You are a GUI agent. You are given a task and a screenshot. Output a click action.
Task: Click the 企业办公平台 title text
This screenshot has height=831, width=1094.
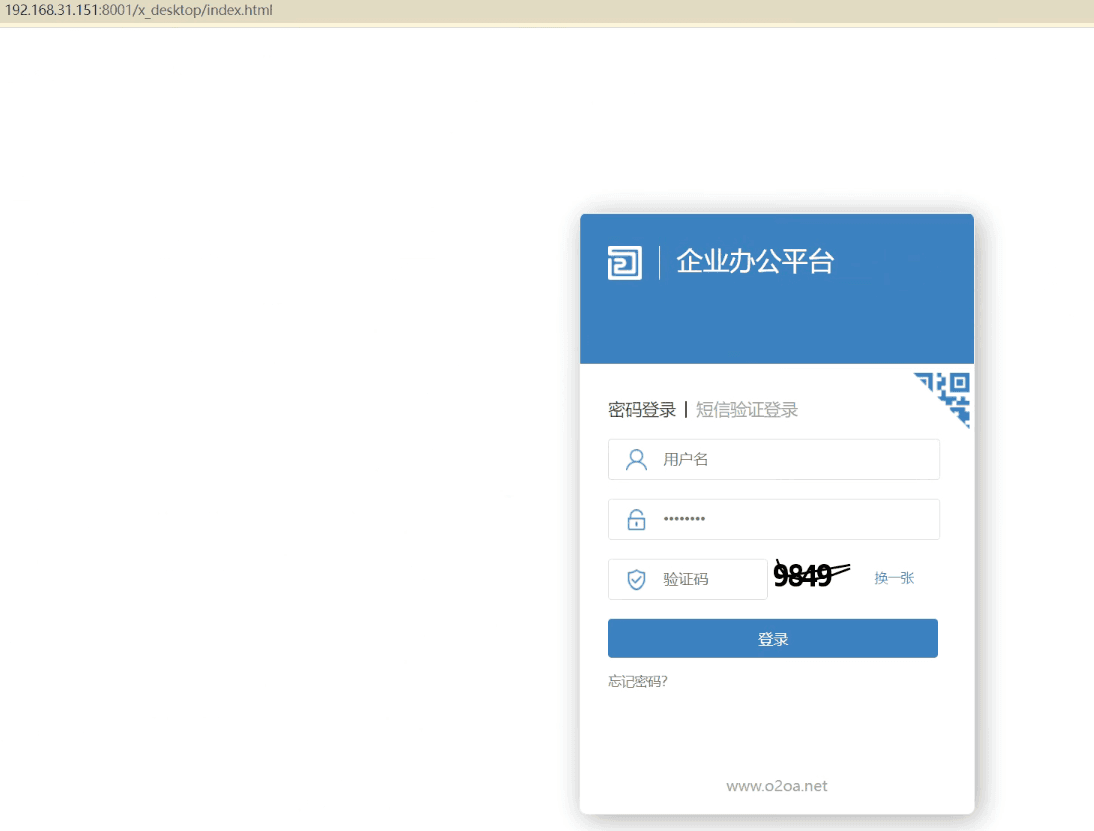(755, 262)
